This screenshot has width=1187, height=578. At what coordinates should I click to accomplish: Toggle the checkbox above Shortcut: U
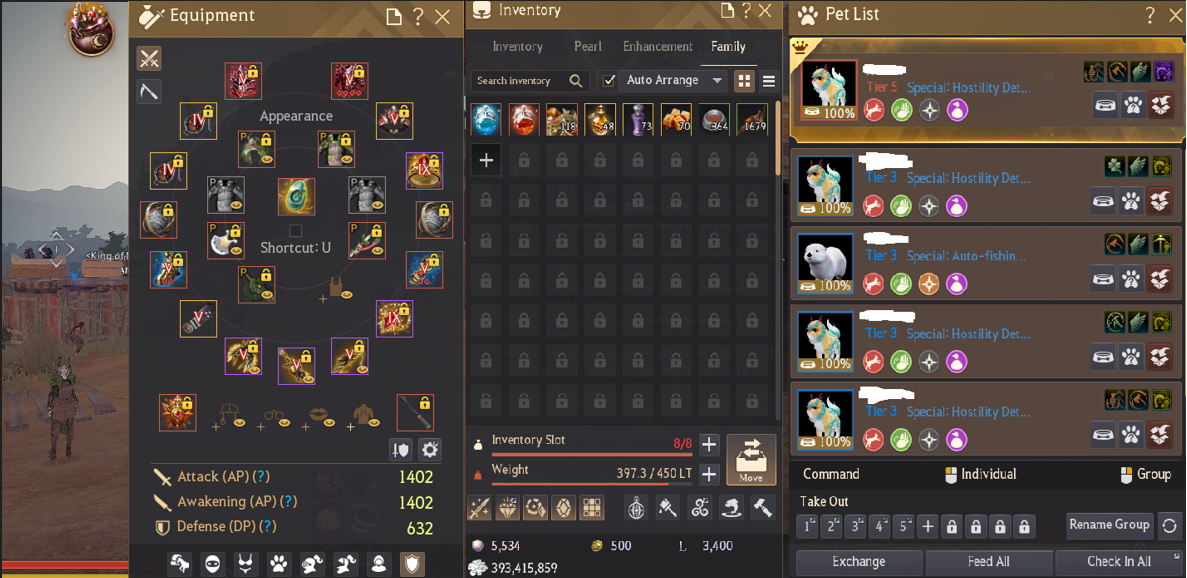click(x=296, y=230)
